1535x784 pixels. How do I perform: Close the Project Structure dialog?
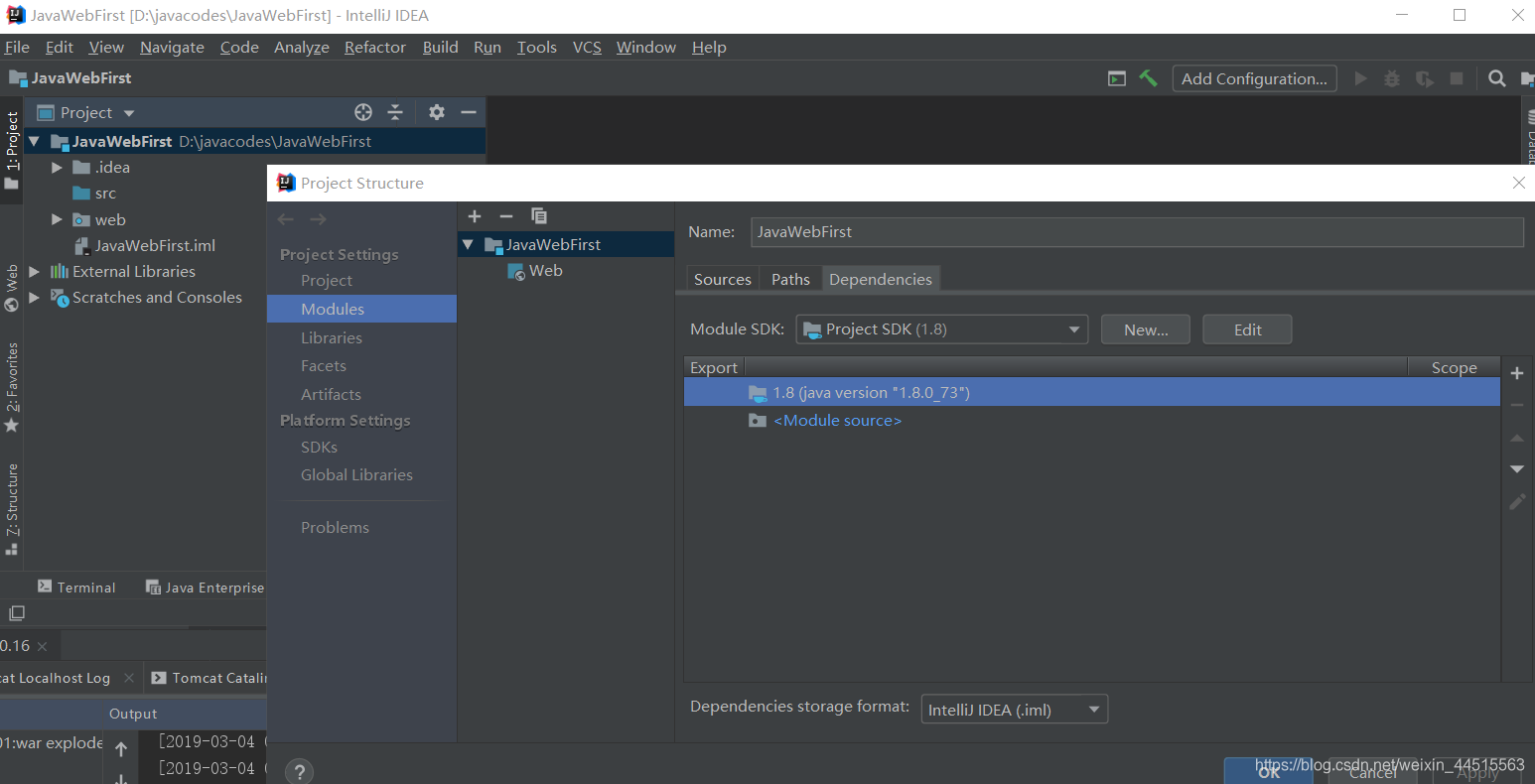1518,183
